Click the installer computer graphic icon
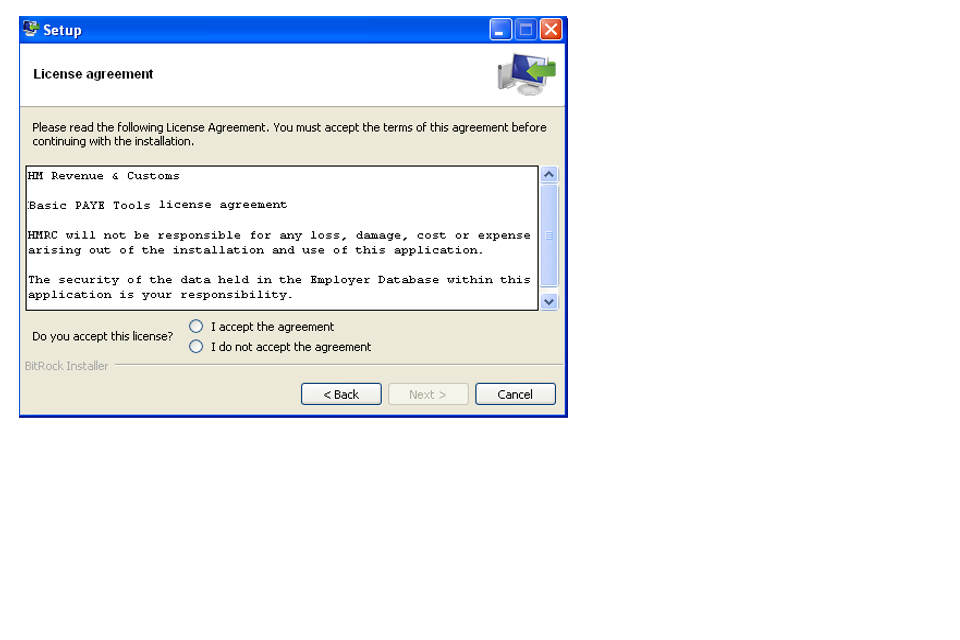960x640 pixels. pyautogui.click(x=527, y=74)
